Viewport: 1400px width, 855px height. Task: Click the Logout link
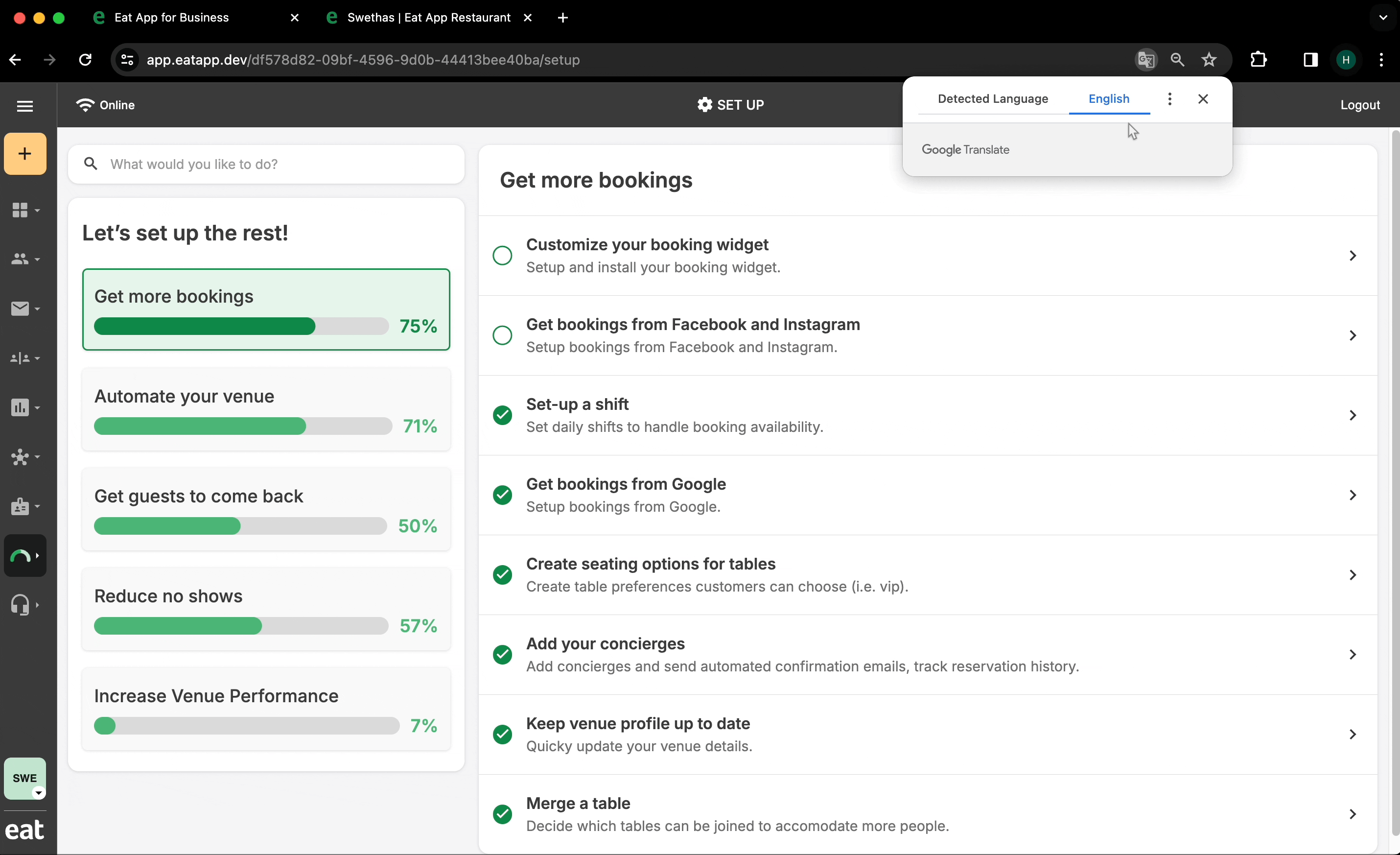tap(1360, 105)
